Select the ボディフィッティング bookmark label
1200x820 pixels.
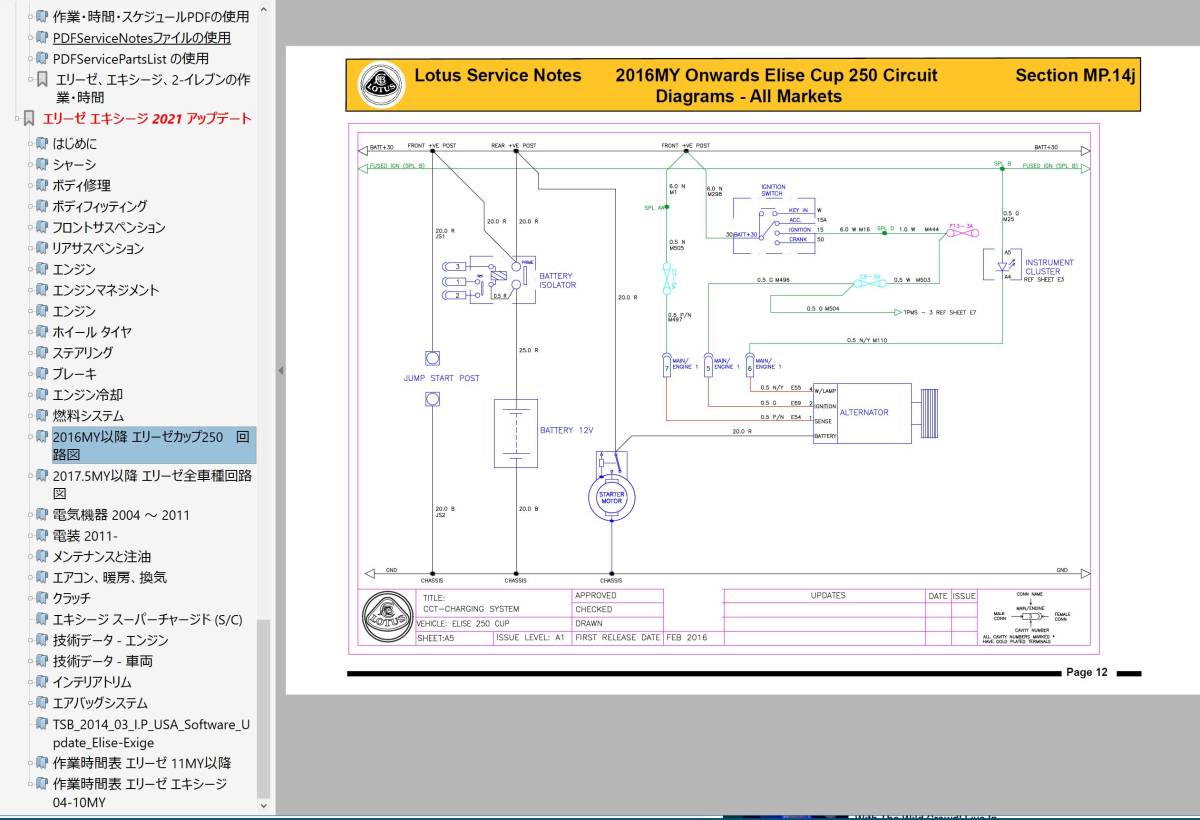[x=100, y=207]
